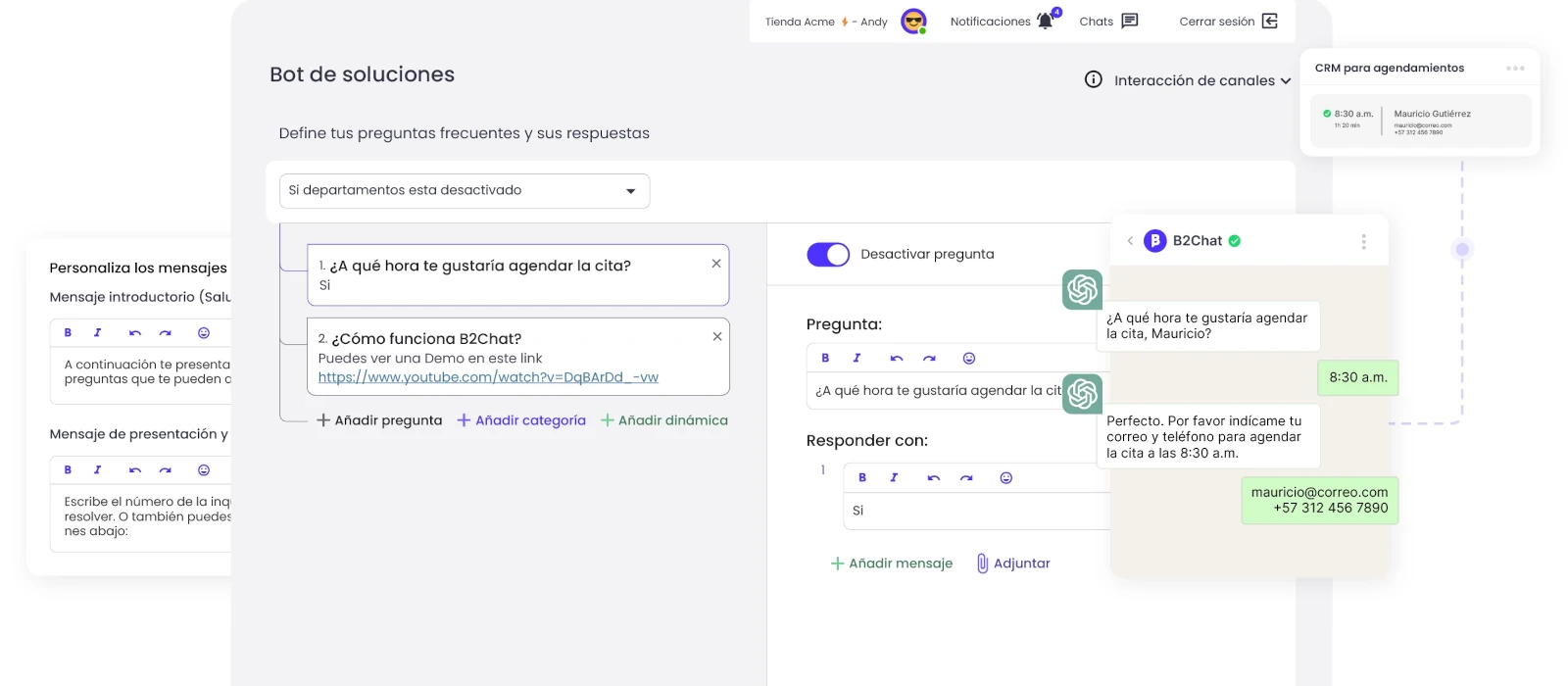
Task: Redo button in Mensaje de presentación editor
Action: point(166,470)
